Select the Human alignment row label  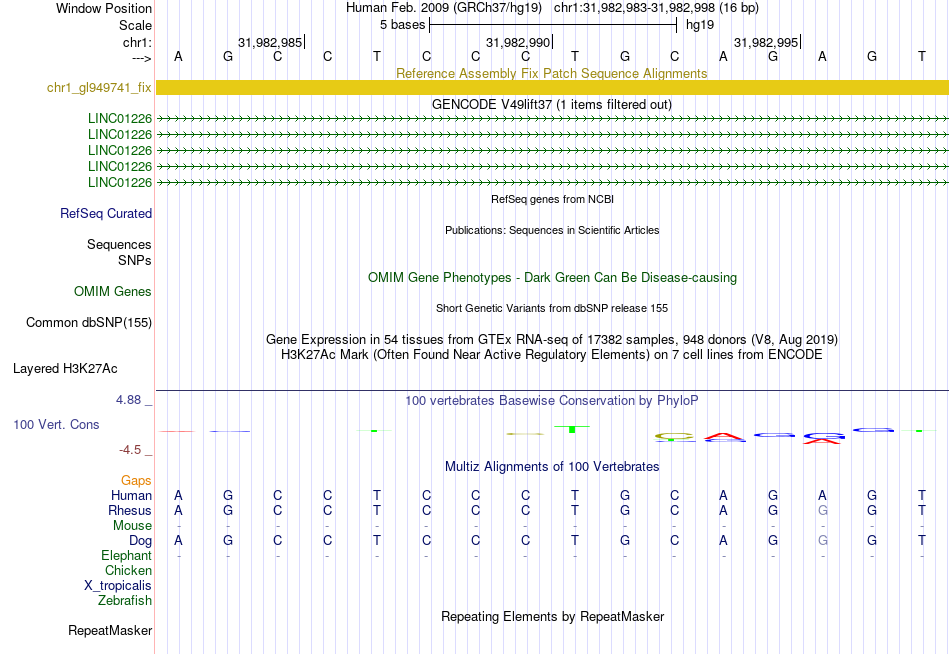point(131,495)
